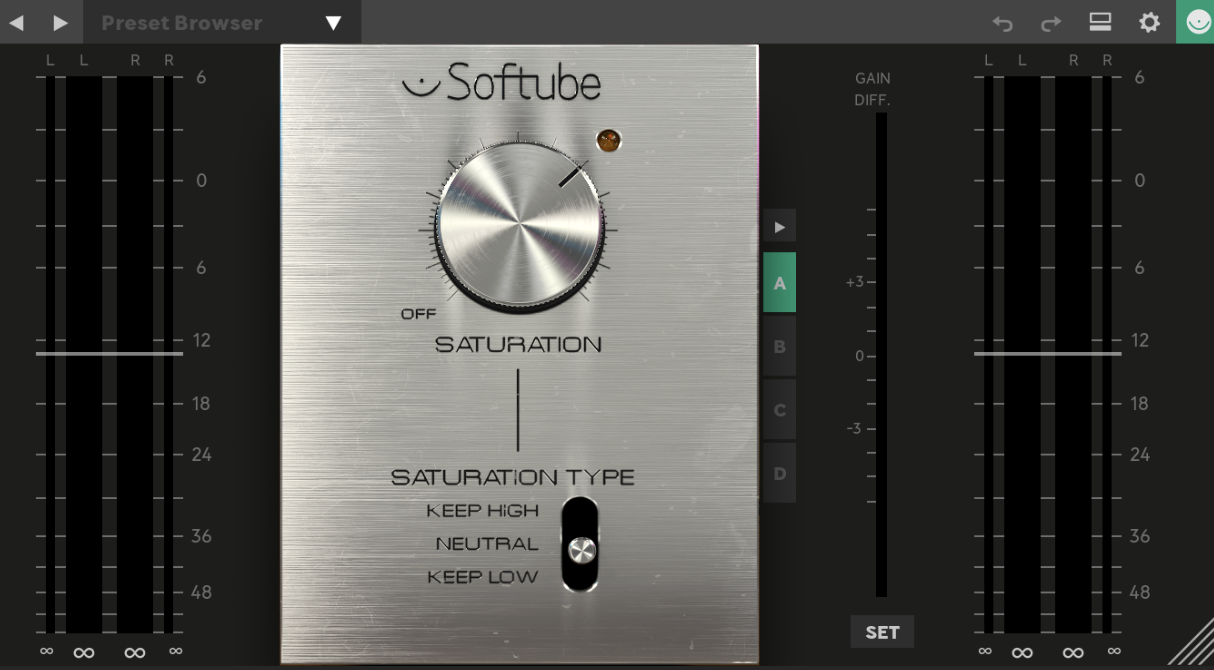The height and width of the screenshot is (670, 1214).
Task: Click the undo arrow icon
Action: (x=1002, y=23)
